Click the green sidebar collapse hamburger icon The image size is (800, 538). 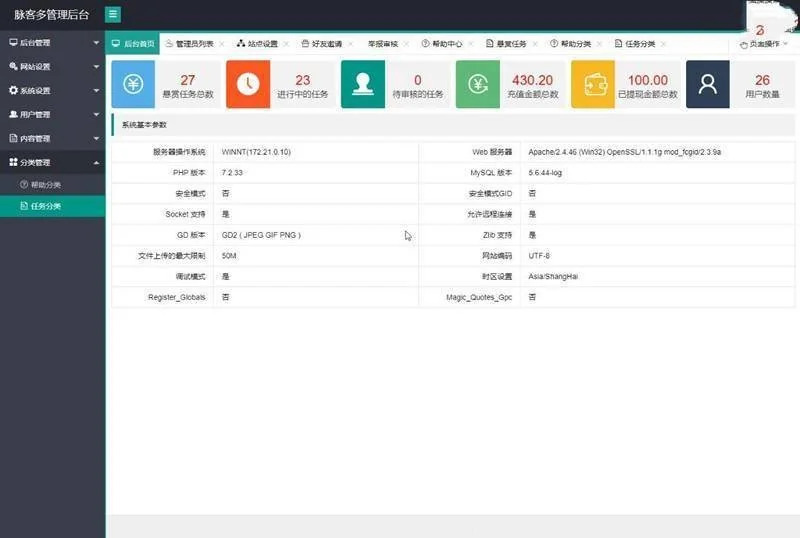tap(113, 14)
